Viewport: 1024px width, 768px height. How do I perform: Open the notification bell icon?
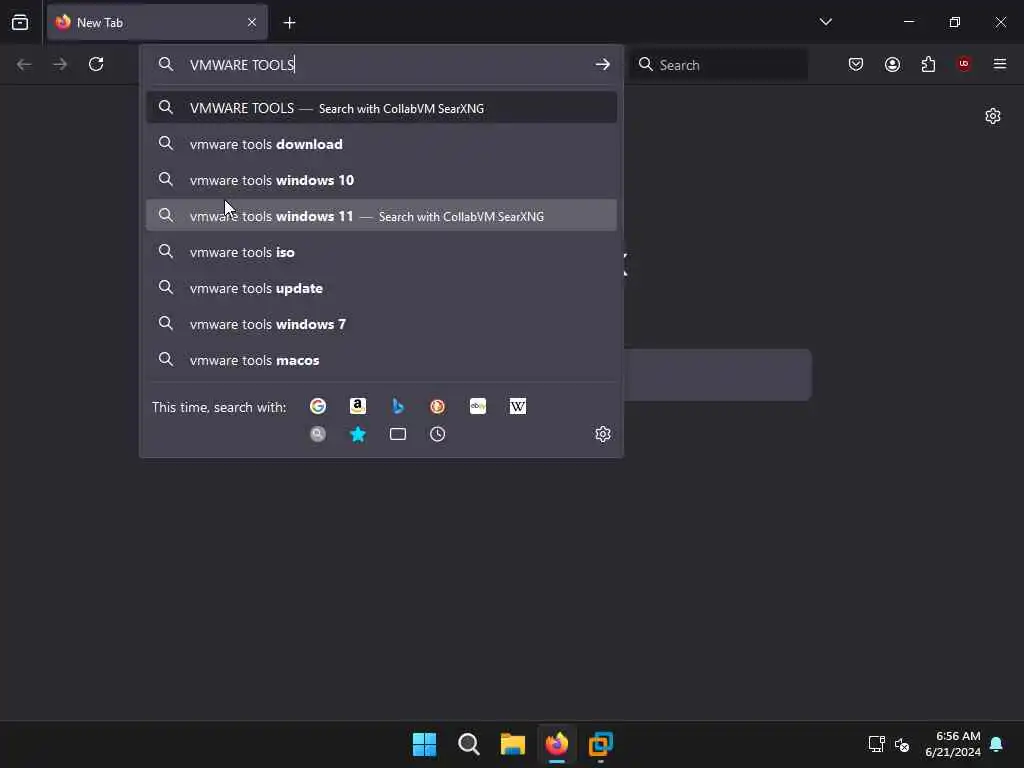click(x=996, y=744)
